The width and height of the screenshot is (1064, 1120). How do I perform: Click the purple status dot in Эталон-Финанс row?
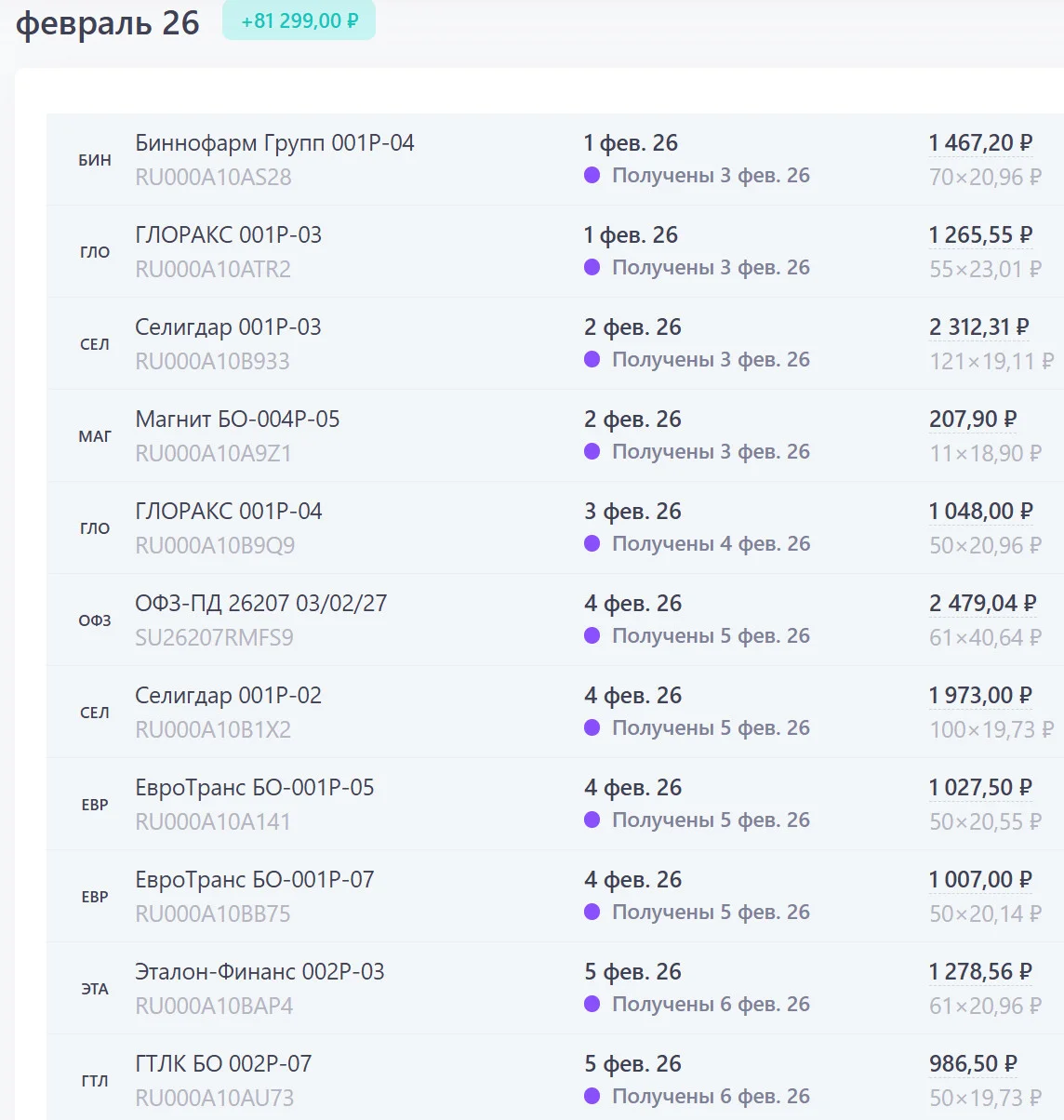pos(592,1004)
